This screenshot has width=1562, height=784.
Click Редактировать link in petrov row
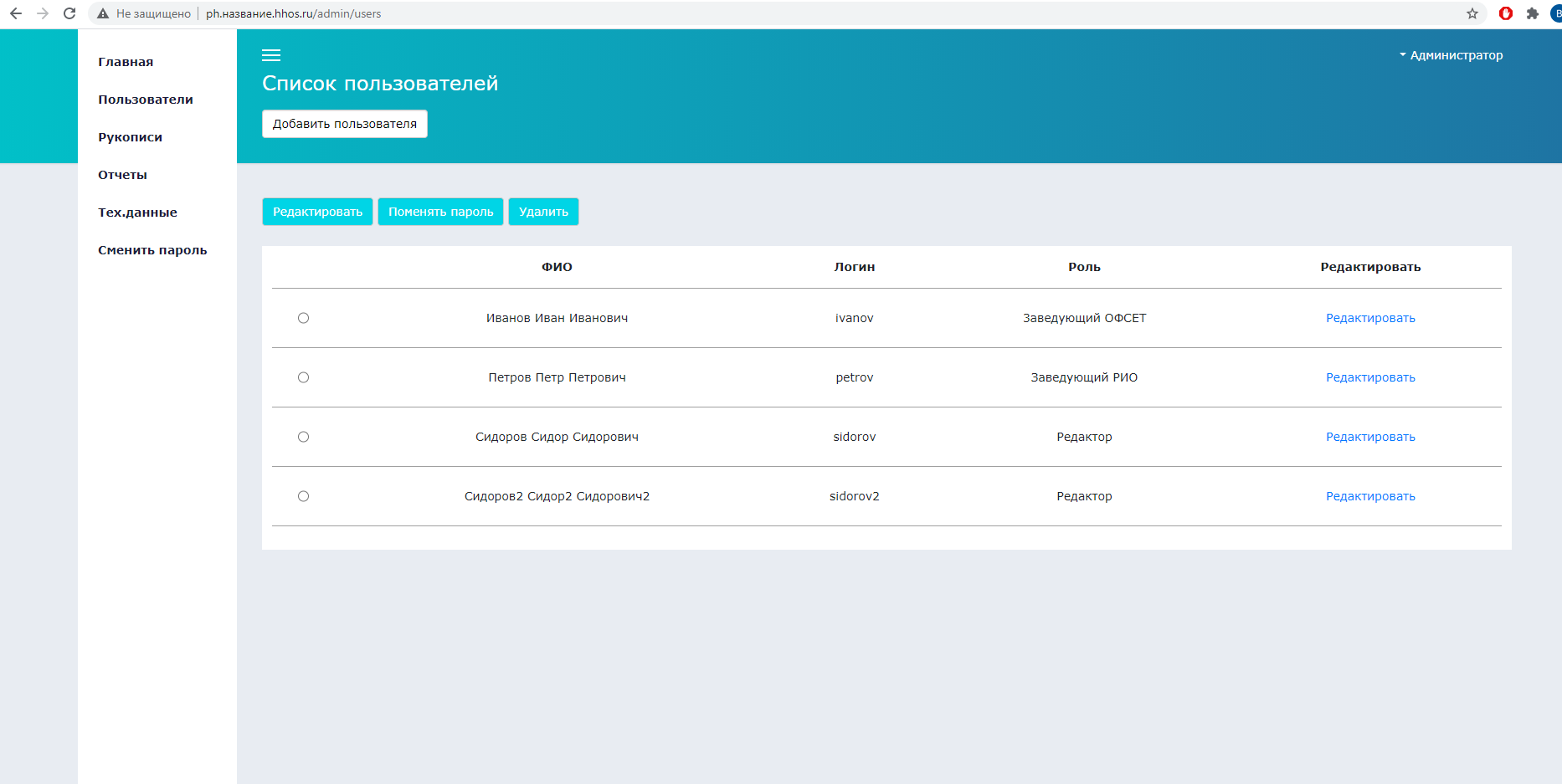(1370, 377)
